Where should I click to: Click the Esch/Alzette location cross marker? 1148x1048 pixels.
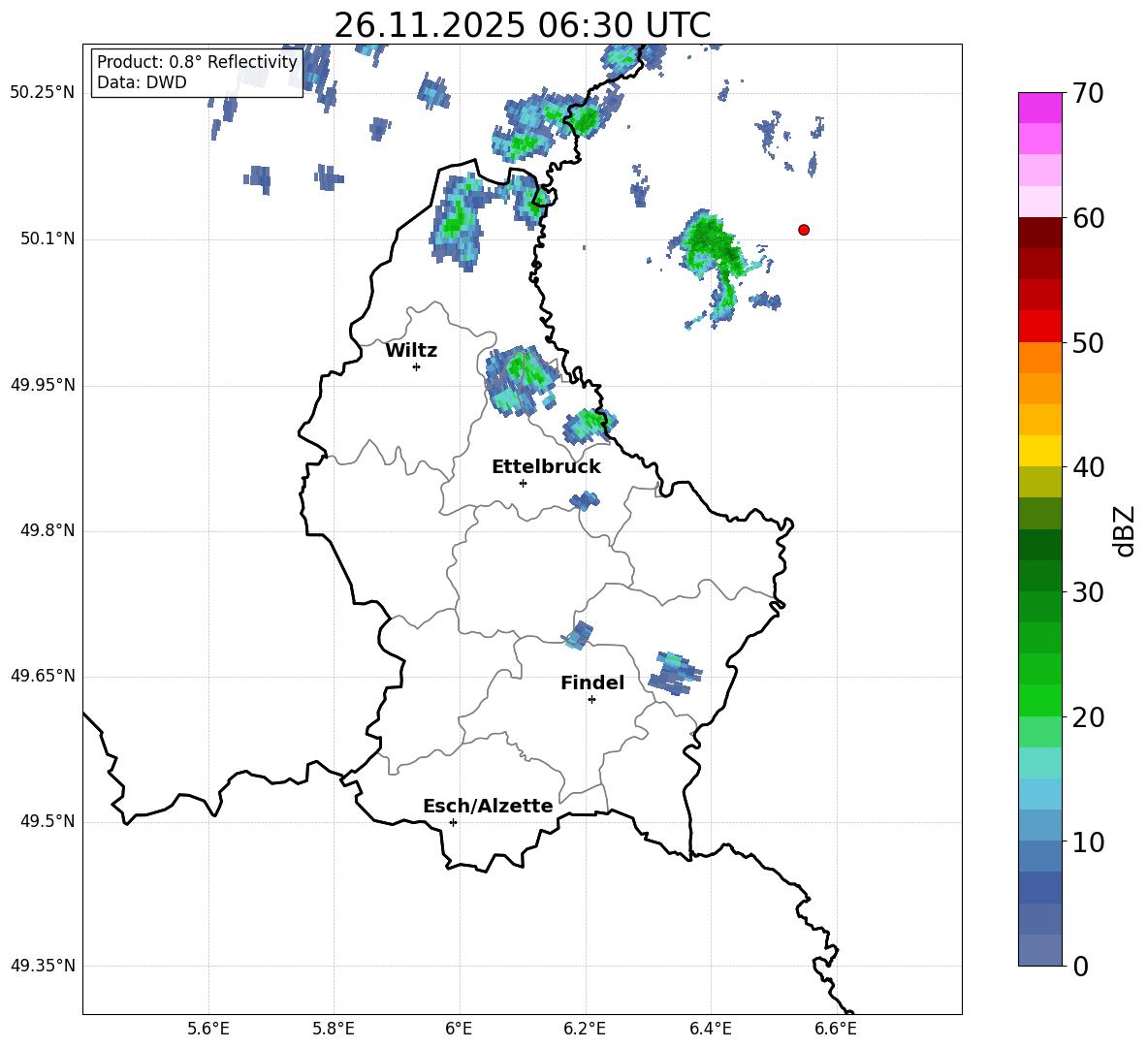(453, 822)
